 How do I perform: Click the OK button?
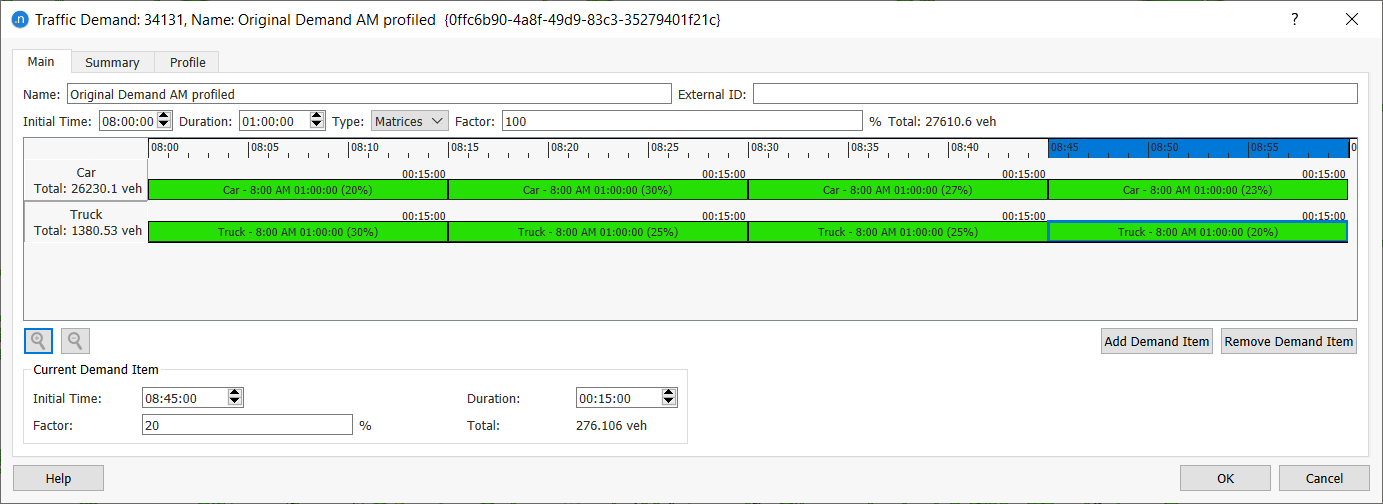[1225, 478]
